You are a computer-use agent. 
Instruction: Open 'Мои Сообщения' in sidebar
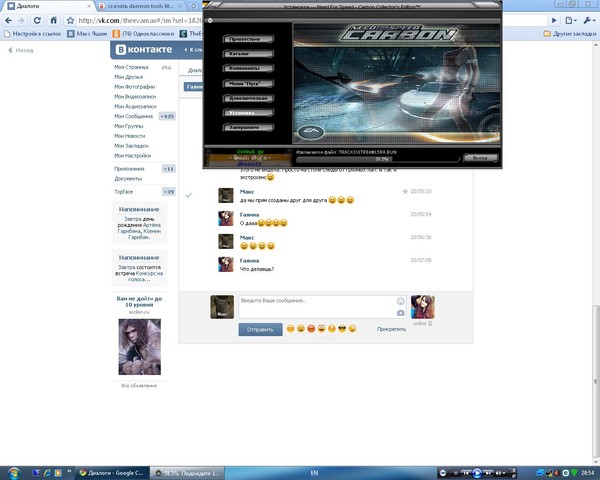click(x=134, y=116)
